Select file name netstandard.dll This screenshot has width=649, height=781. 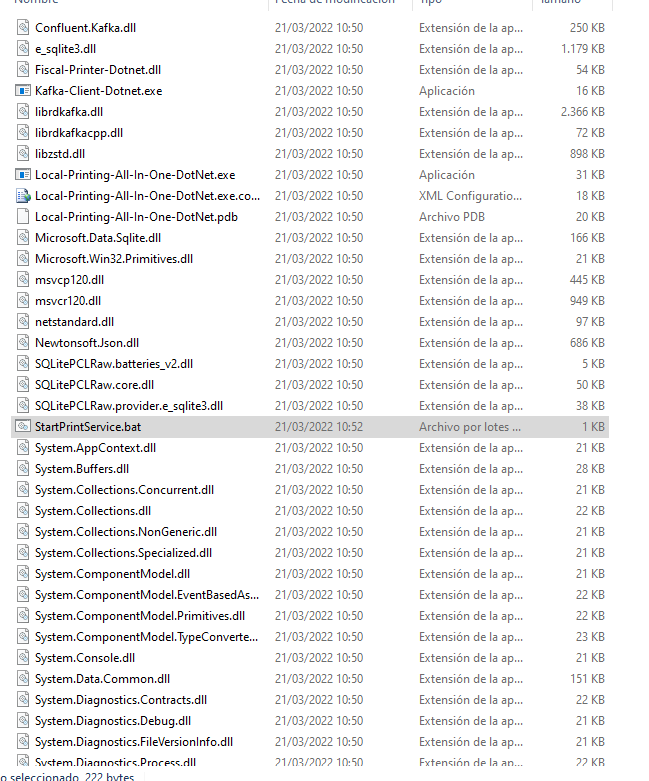74,322
